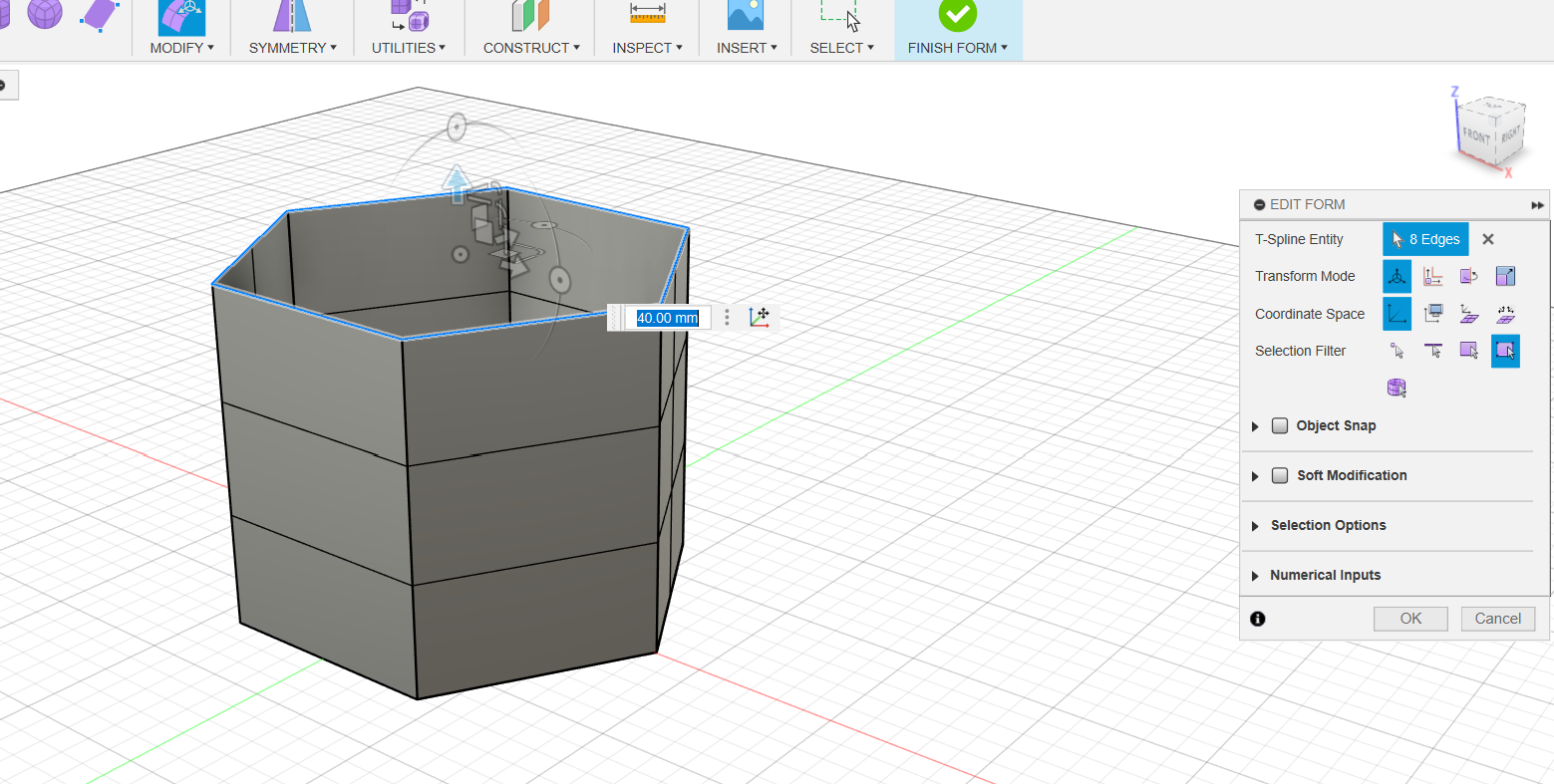Enable the Object Snap checkbox
Image resolution: width=1554 pixels, height=784 pixels.
[x=1280, y=425]
